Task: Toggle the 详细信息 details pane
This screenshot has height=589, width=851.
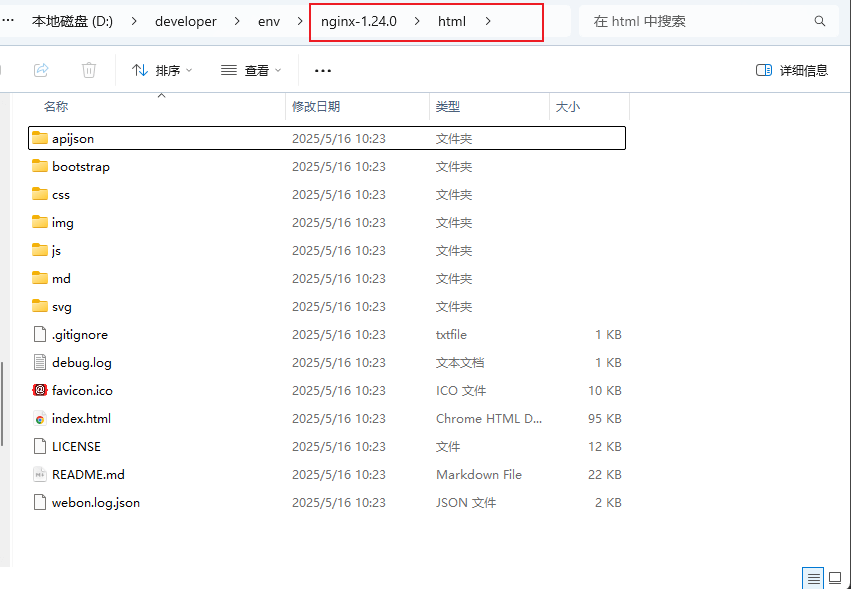Action: click(792, 70)
